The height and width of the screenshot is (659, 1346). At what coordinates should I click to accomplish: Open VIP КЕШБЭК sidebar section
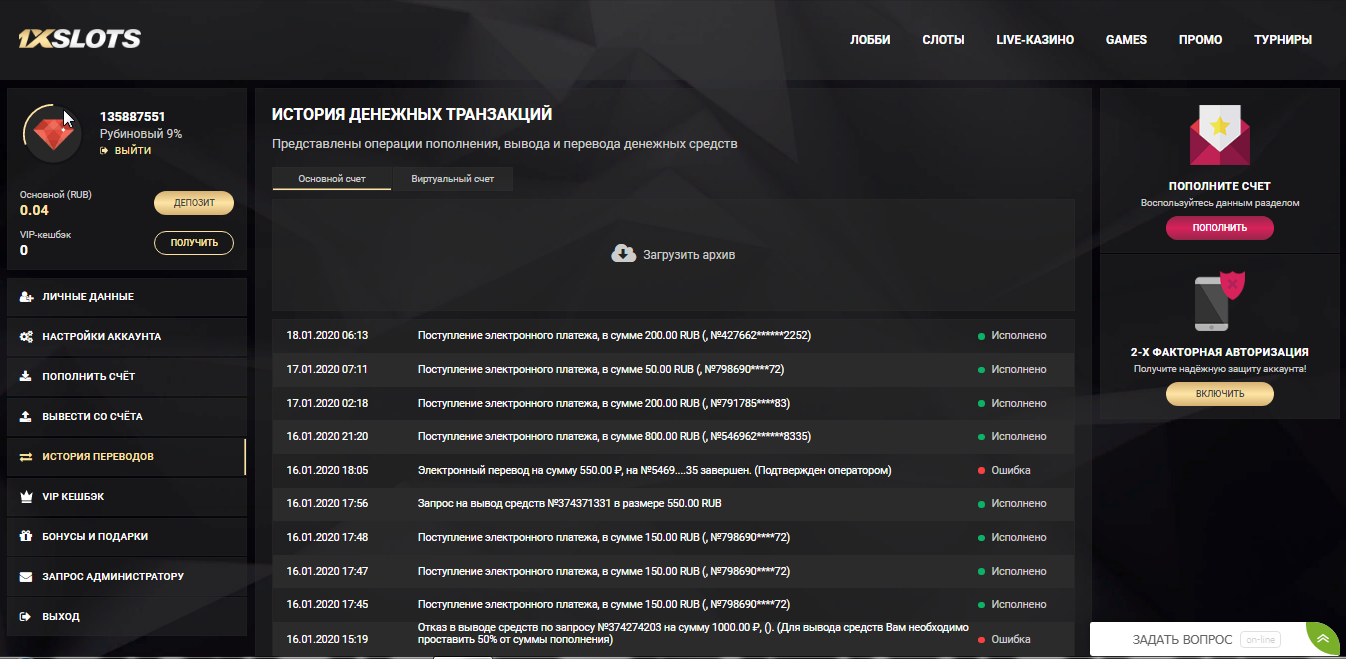(x=126, y=497)
